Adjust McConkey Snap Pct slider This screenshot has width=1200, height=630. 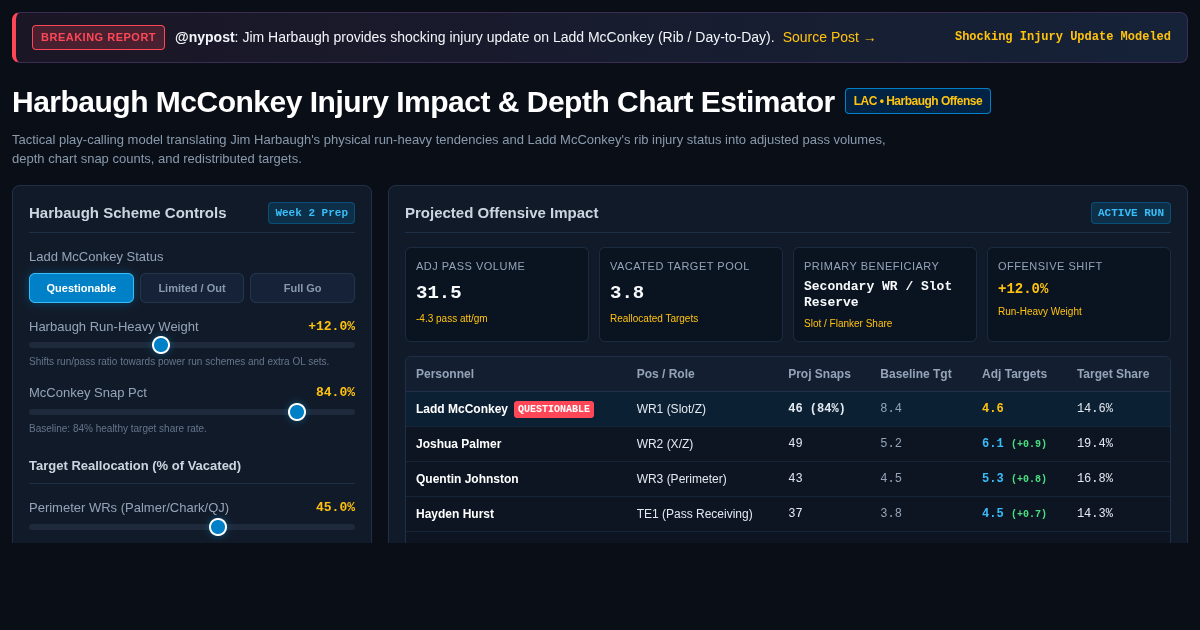192,411
